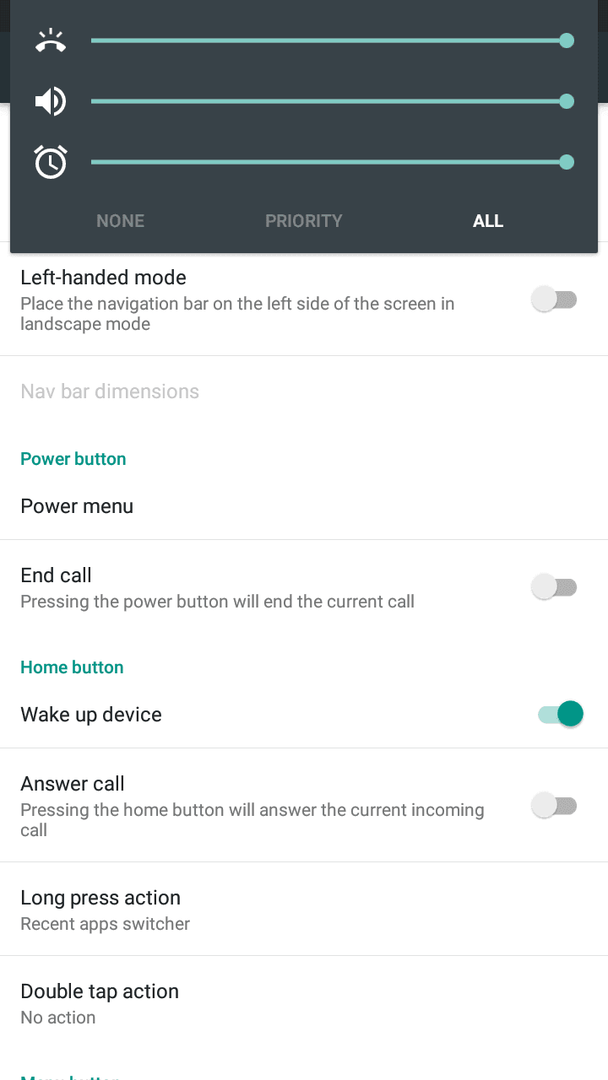Enable Left-handed mode switch
Screen dimensions: 608x1080
[x=555, y=300]
